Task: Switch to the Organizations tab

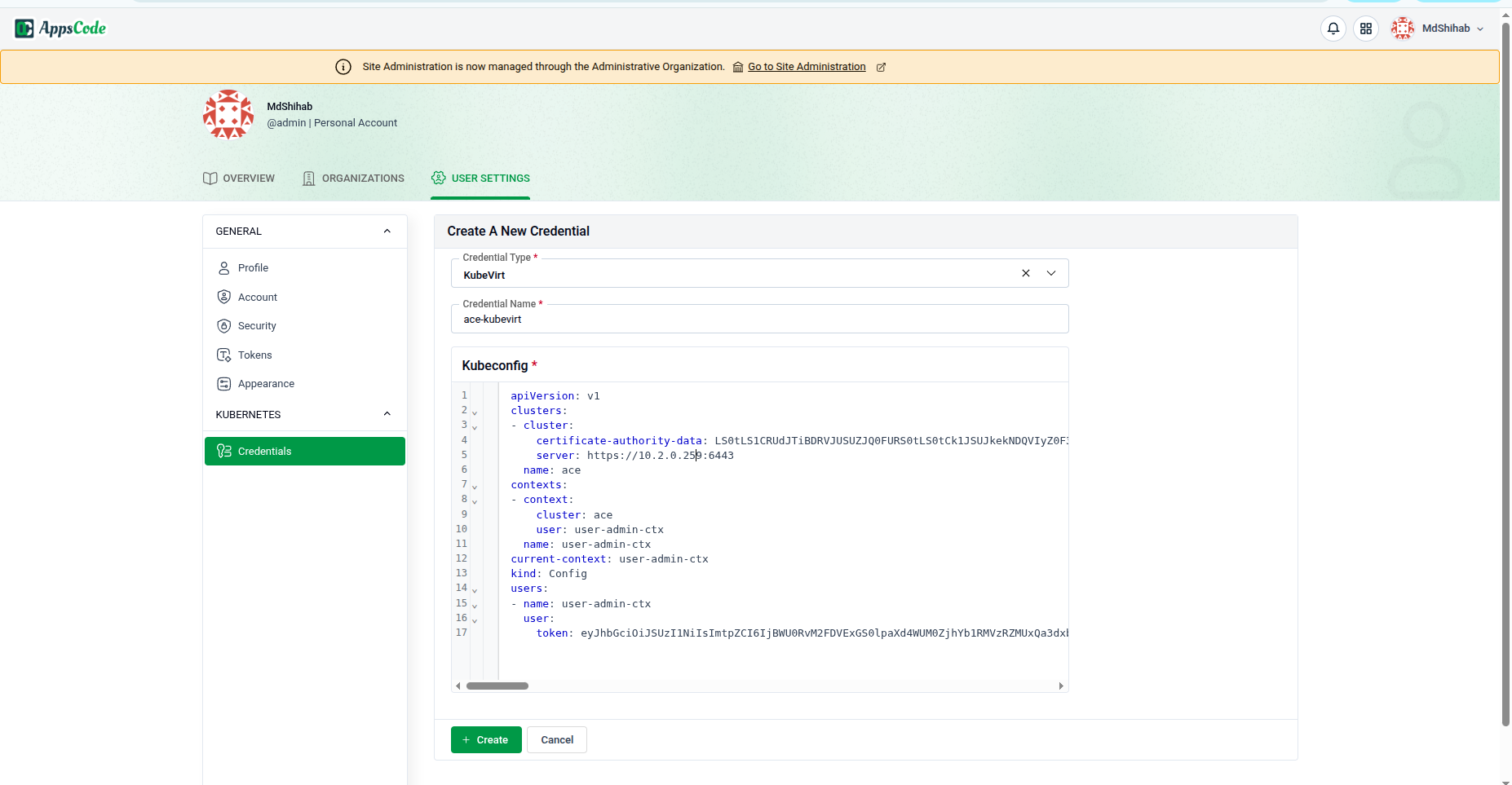Action: [x=353, y=179]
